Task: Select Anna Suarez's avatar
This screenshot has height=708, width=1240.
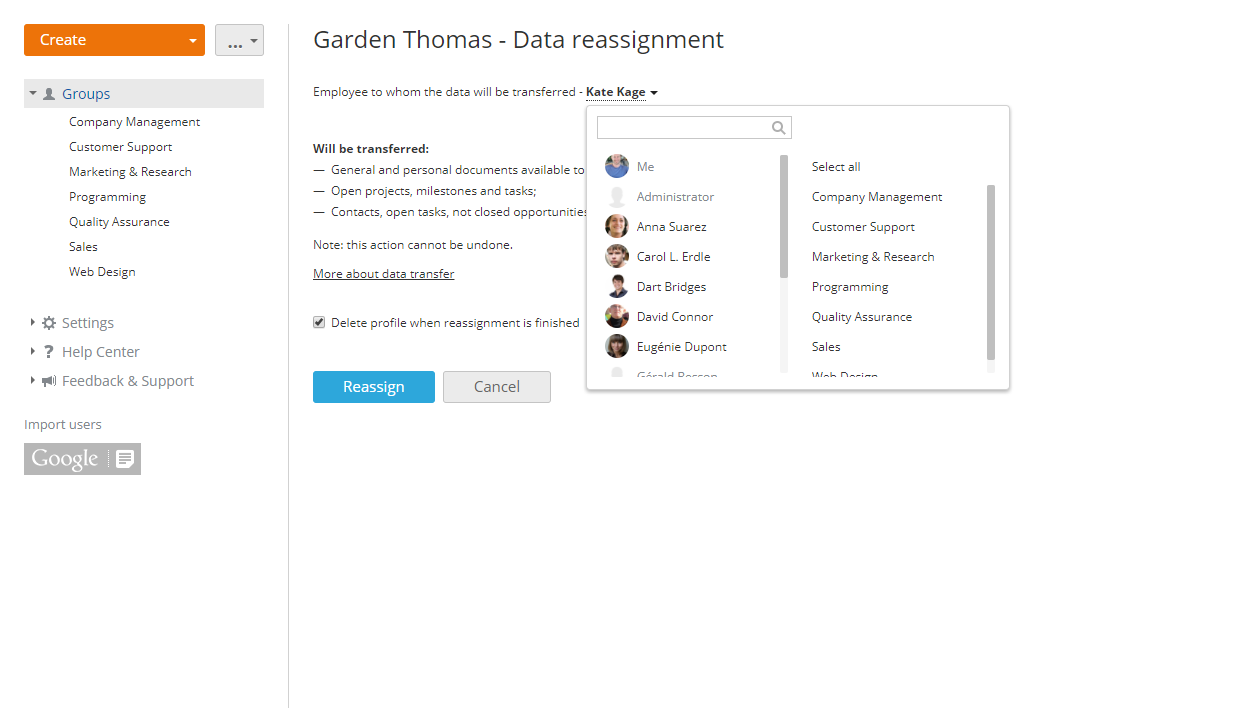Action: pos(617,226)
